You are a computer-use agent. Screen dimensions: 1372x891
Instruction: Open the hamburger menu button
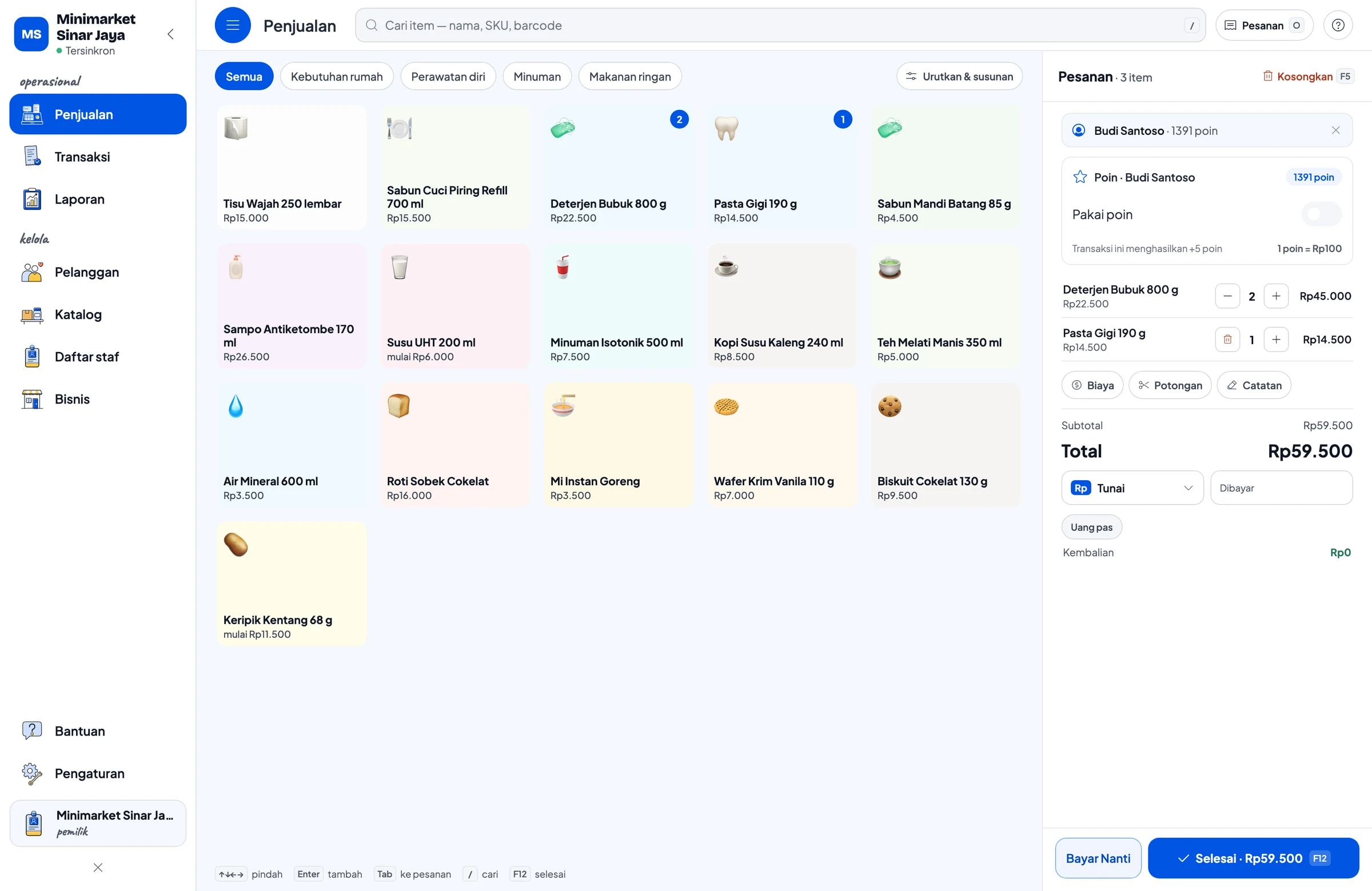point(232,25)
